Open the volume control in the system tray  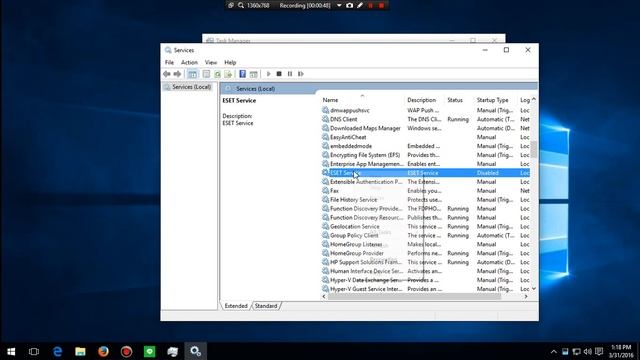click(587, 351)
